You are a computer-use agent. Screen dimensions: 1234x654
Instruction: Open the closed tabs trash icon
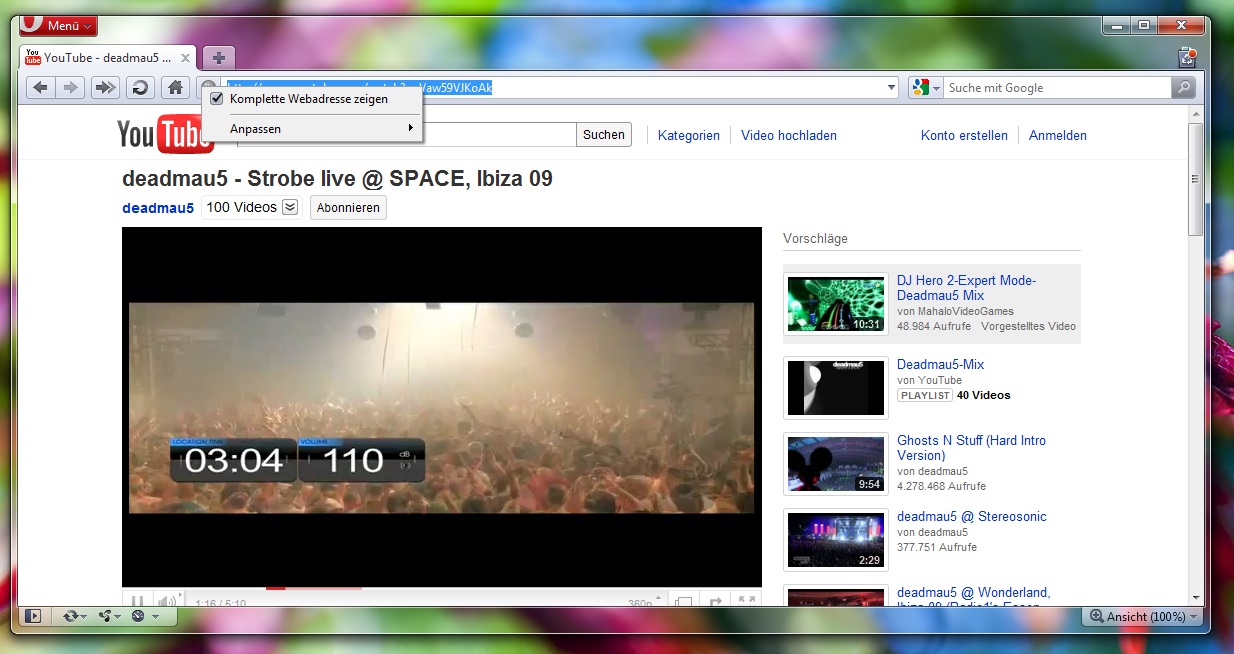(x=1187, y=58)
